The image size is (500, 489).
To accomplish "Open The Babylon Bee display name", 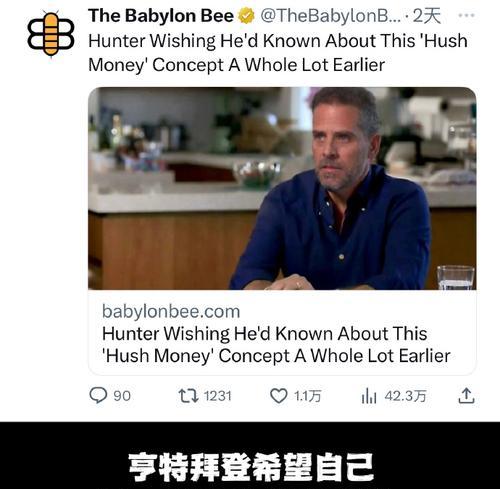I will [x=161, y=16].
